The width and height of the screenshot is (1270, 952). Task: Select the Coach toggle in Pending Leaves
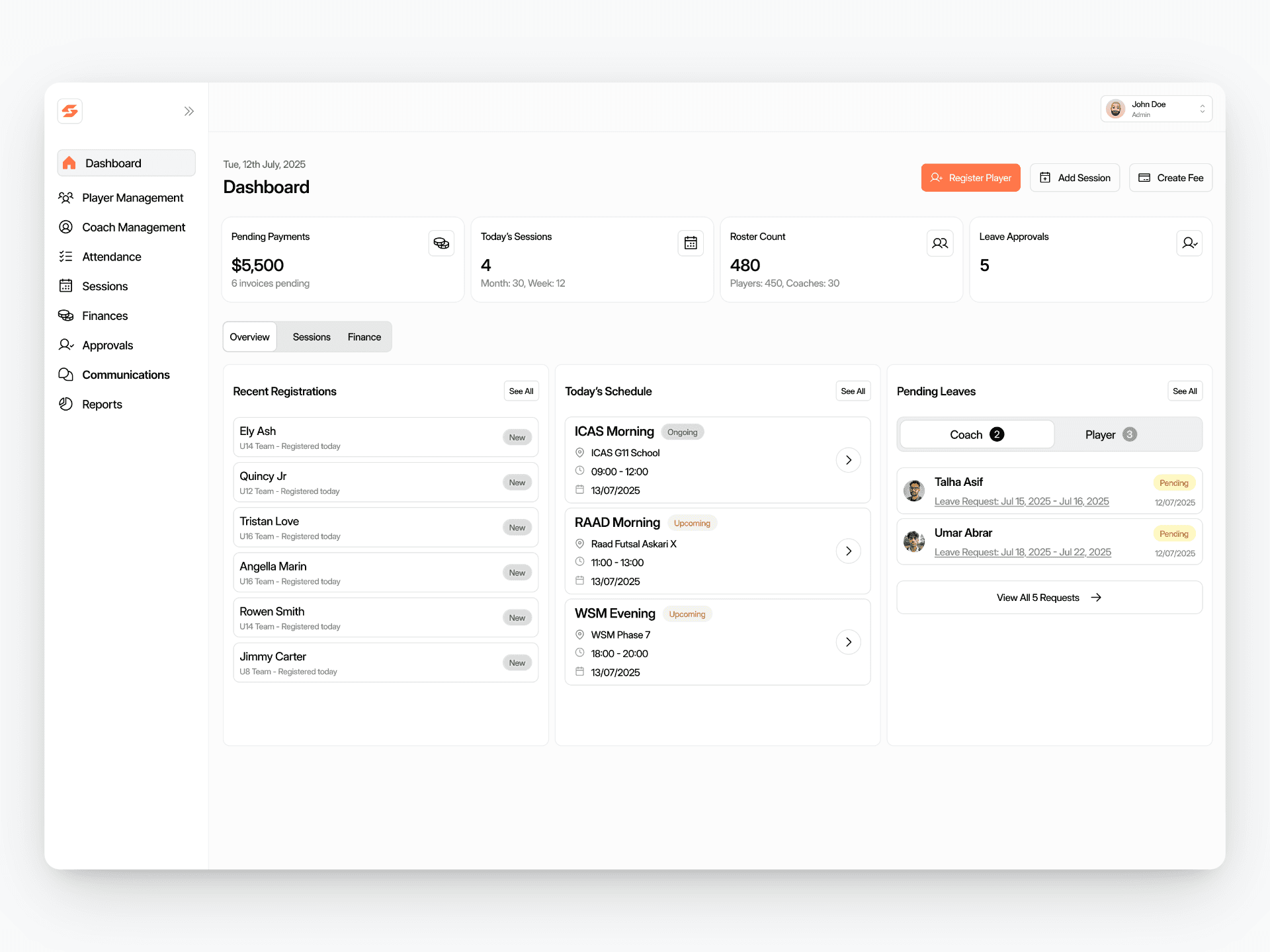coord(976,434)
